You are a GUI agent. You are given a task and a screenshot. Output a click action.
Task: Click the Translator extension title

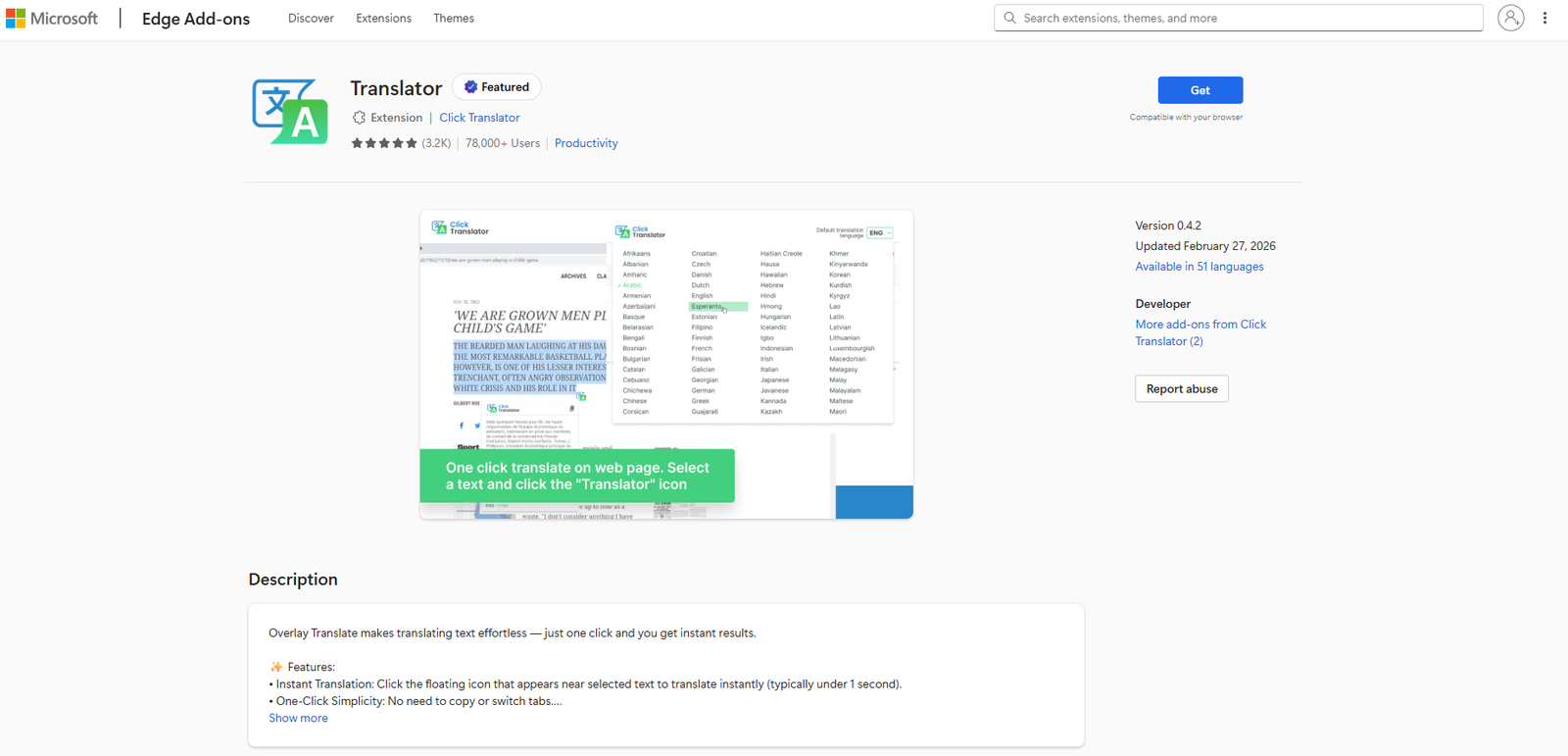point(396,88)
